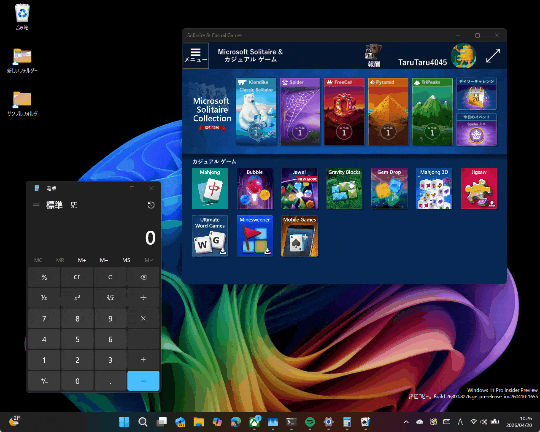Toggle Calculator keep-on-top icon beside 標準
540x432 pixels.
(x=74, y=205)
